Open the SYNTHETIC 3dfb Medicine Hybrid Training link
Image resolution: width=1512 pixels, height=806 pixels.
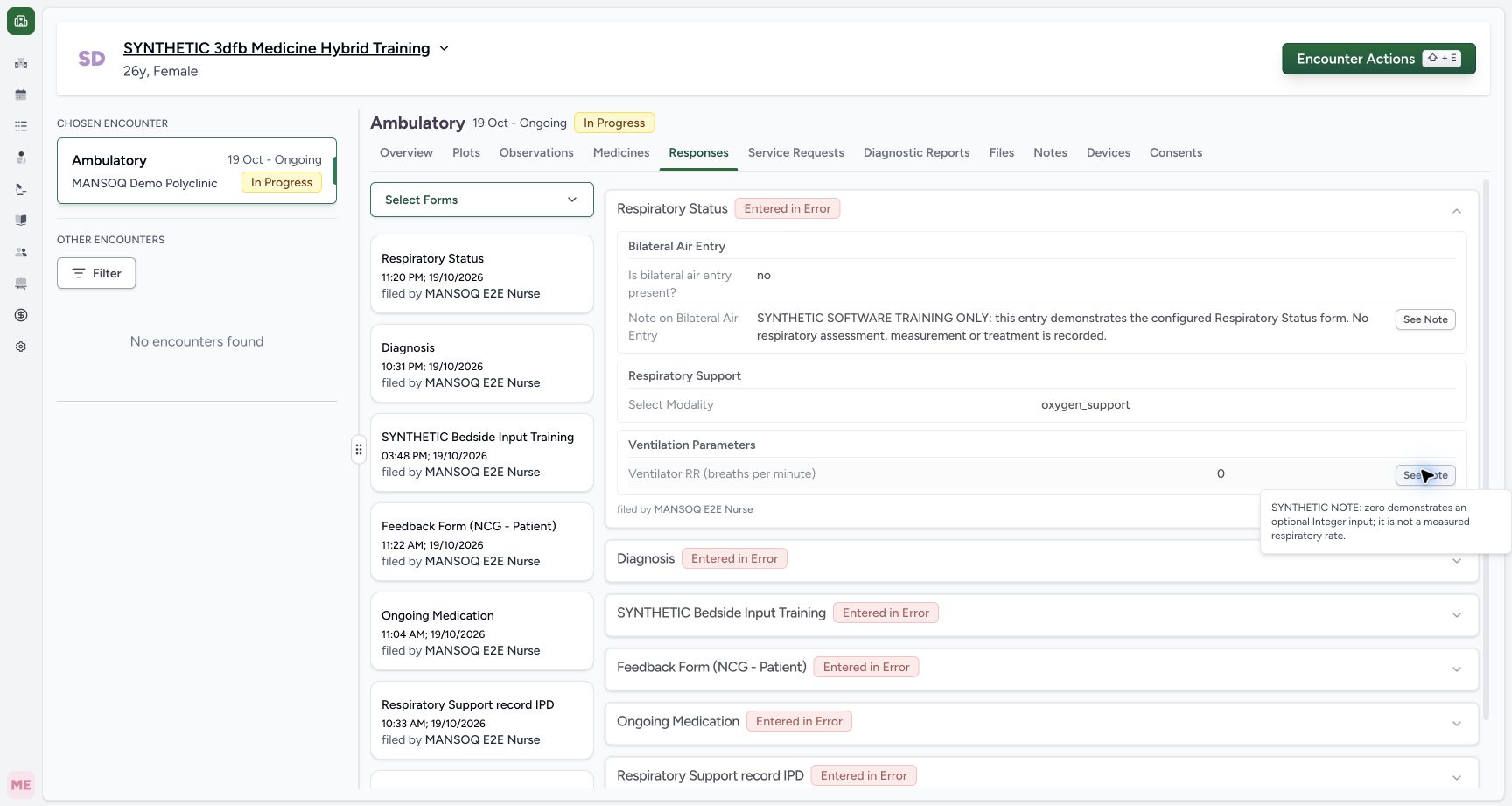(x=276, y=48)
